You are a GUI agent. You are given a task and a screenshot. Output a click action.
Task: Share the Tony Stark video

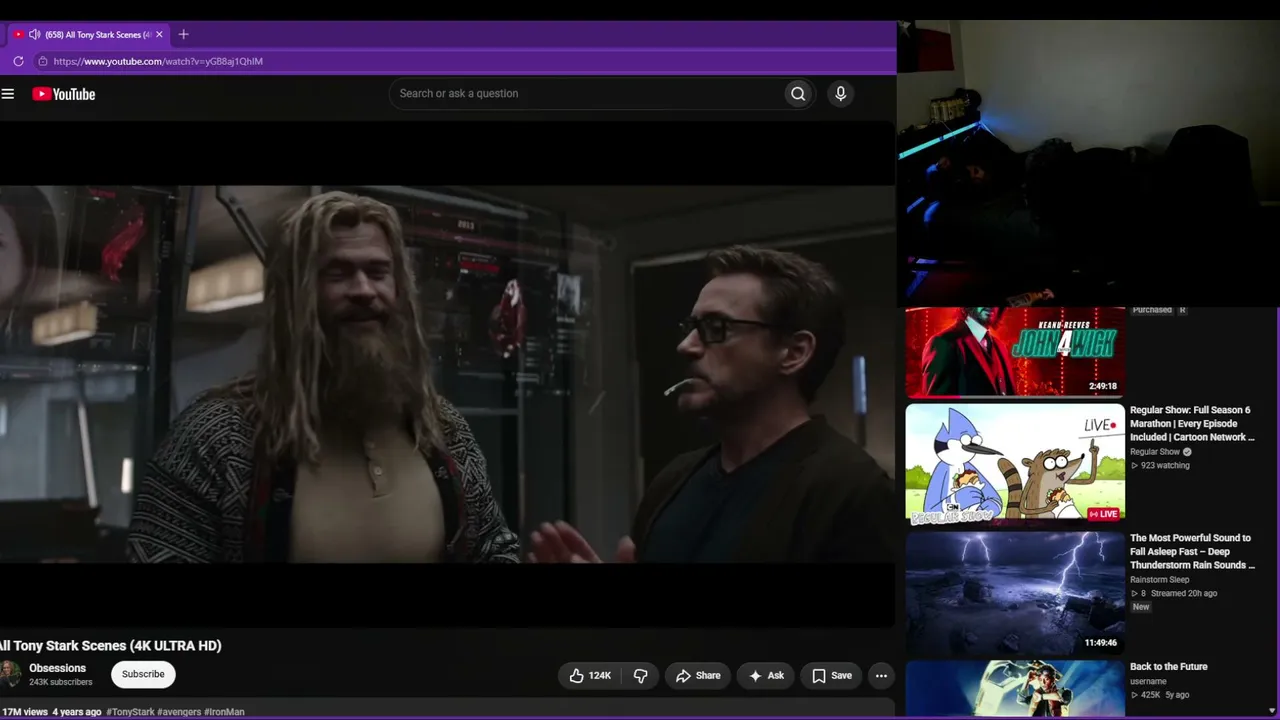[698, 675]
